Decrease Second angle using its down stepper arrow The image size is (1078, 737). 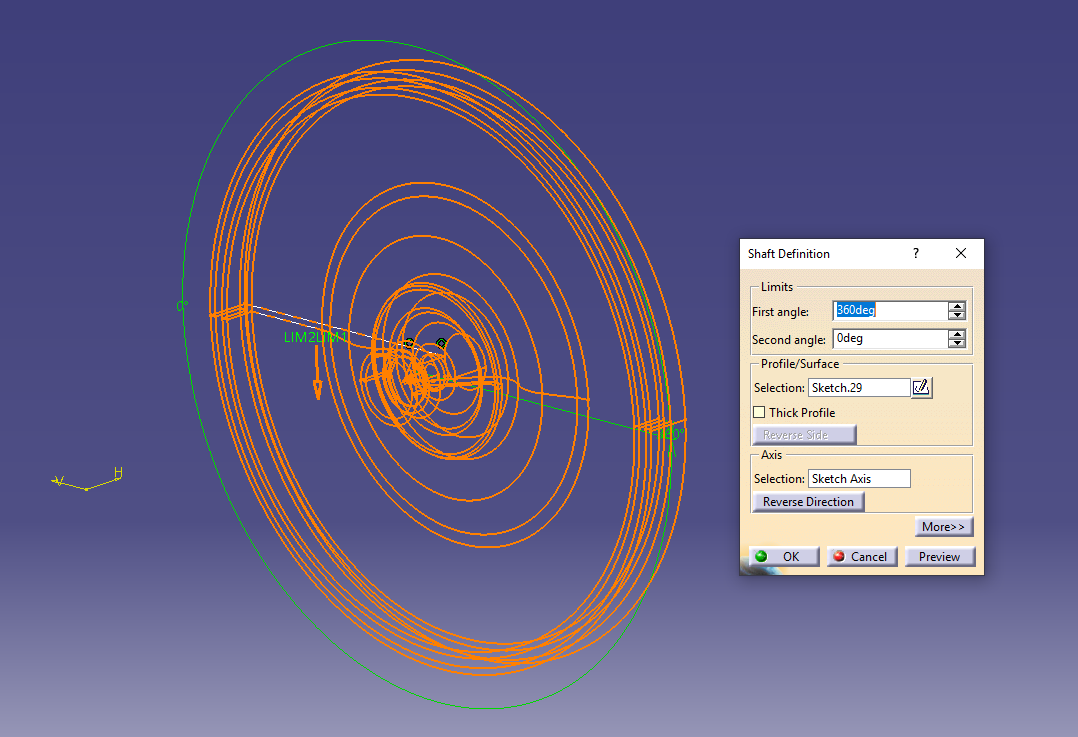(956, 343)
